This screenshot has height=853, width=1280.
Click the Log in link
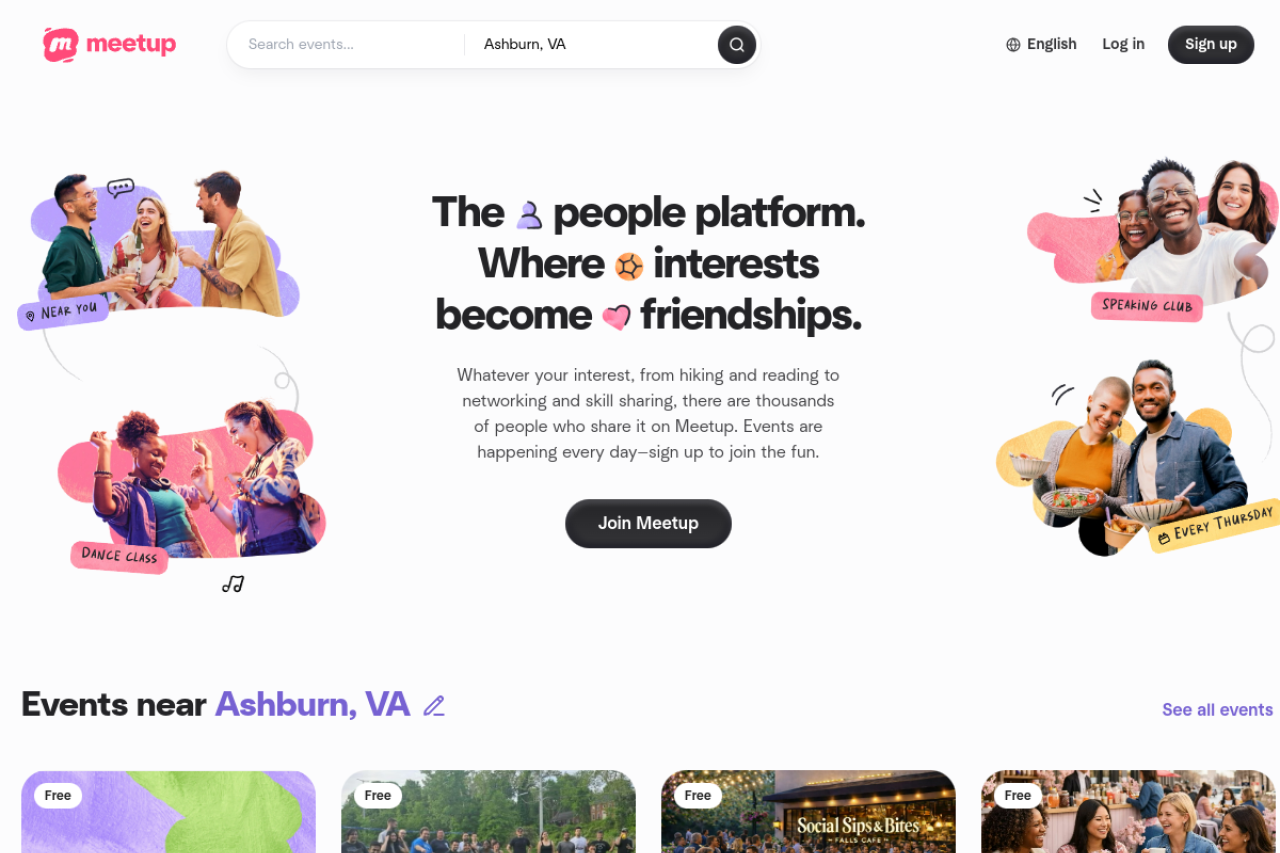tap(1123, 44)
